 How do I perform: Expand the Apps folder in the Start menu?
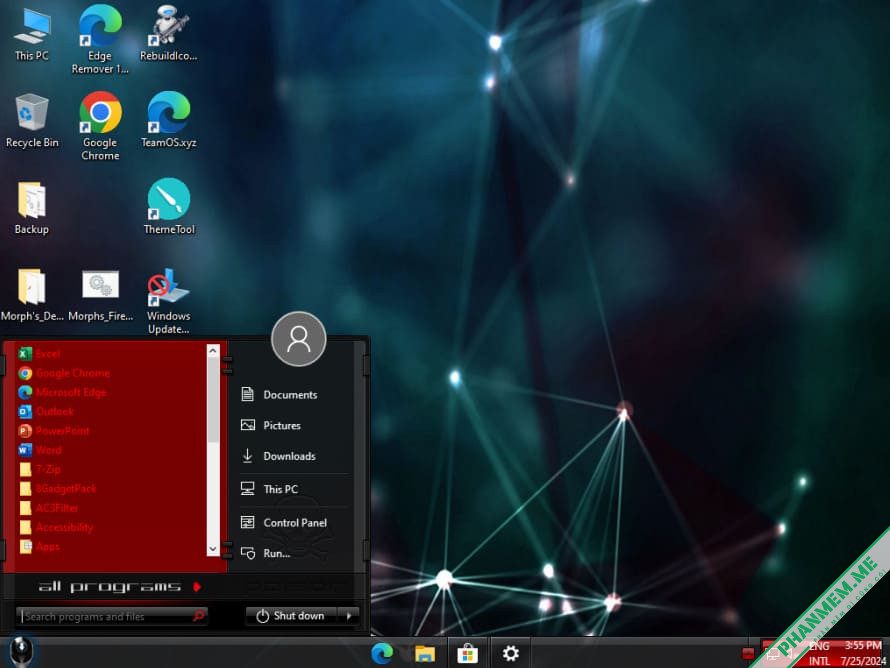[39, 547]
